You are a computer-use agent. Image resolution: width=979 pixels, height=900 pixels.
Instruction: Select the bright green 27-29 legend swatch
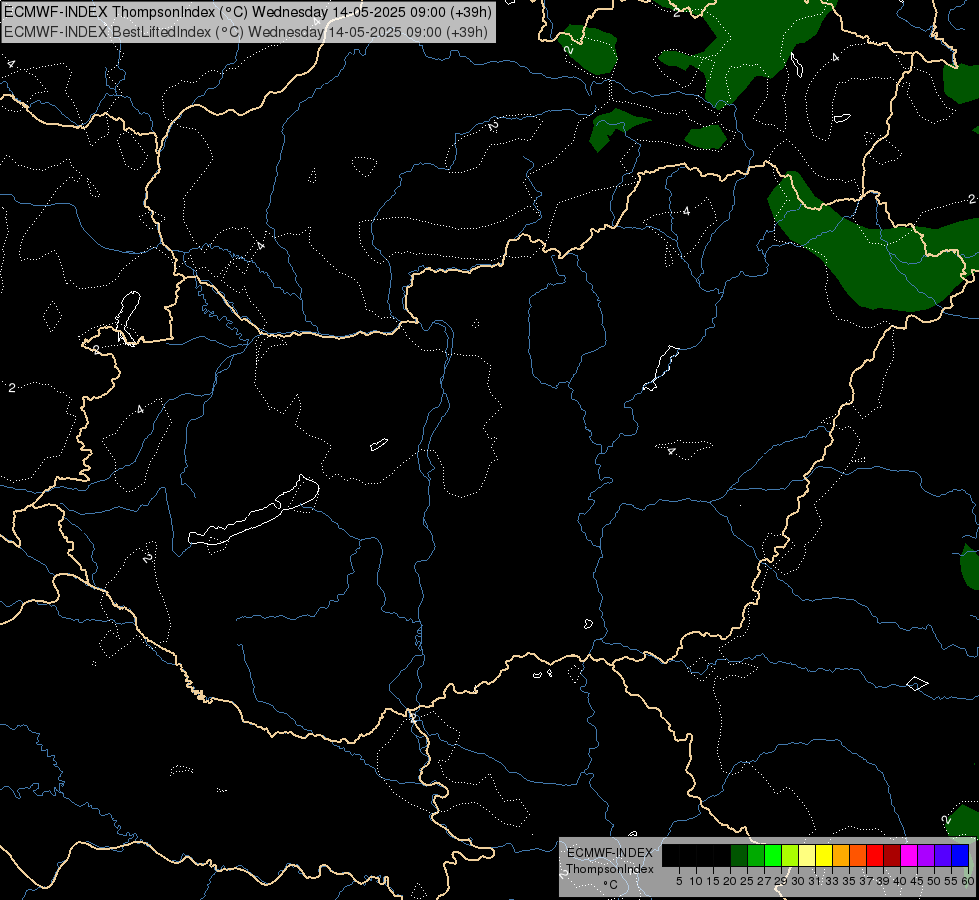[773, 856]
